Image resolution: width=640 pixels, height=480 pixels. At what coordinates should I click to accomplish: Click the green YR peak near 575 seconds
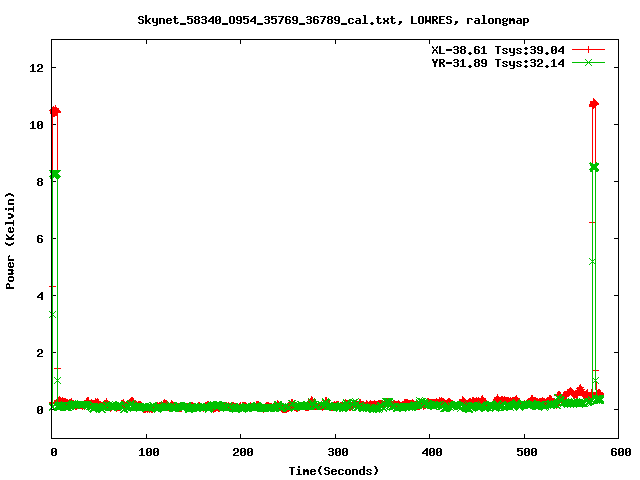594,167
